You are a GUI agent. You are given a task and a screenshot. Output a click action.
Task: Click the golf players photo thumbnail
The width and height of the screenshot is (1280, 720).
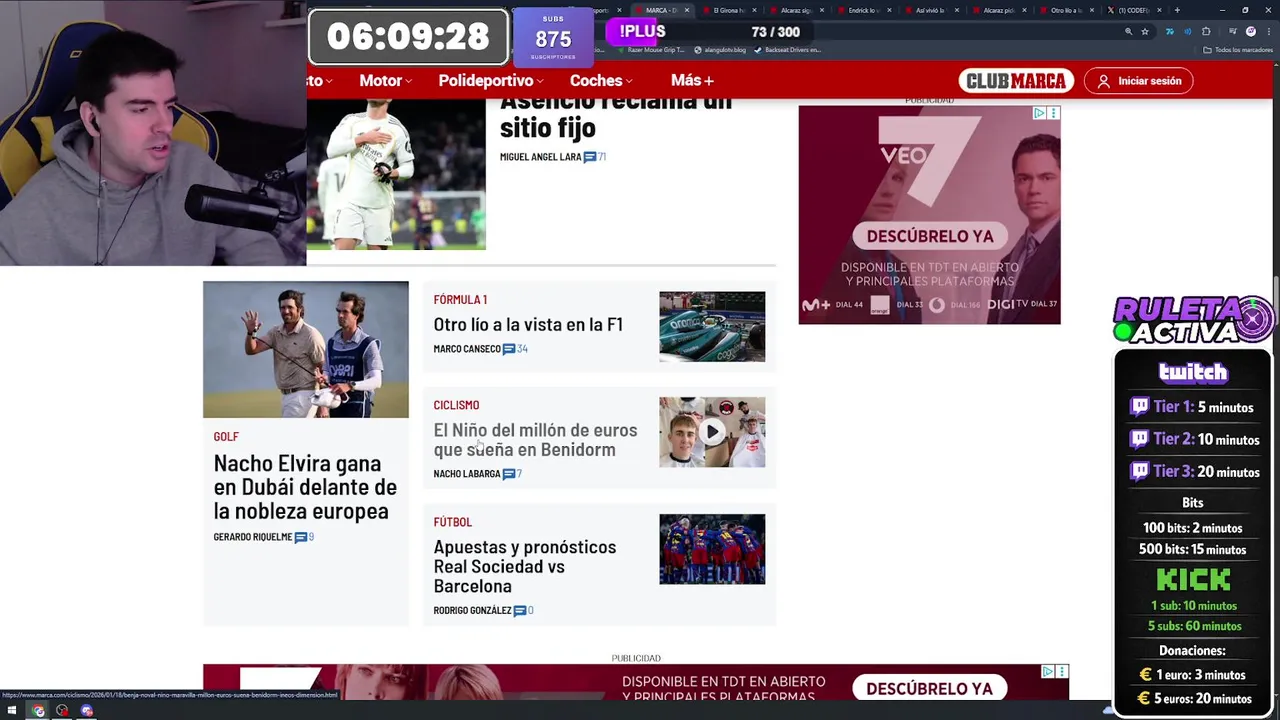pos(306,349)
